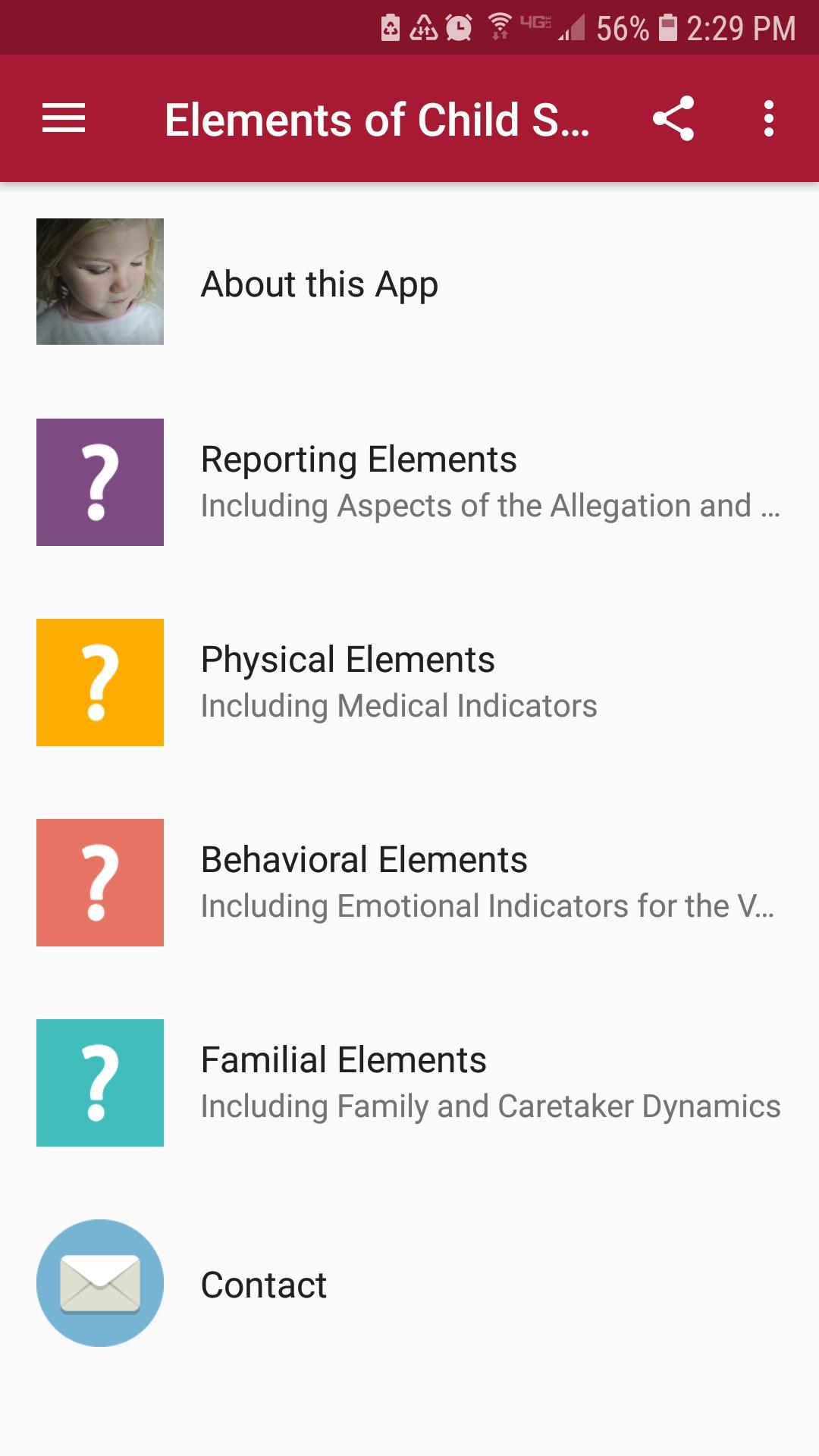Tap the alarm clock status icon
Screen dimensions: 819x1456
459,28
